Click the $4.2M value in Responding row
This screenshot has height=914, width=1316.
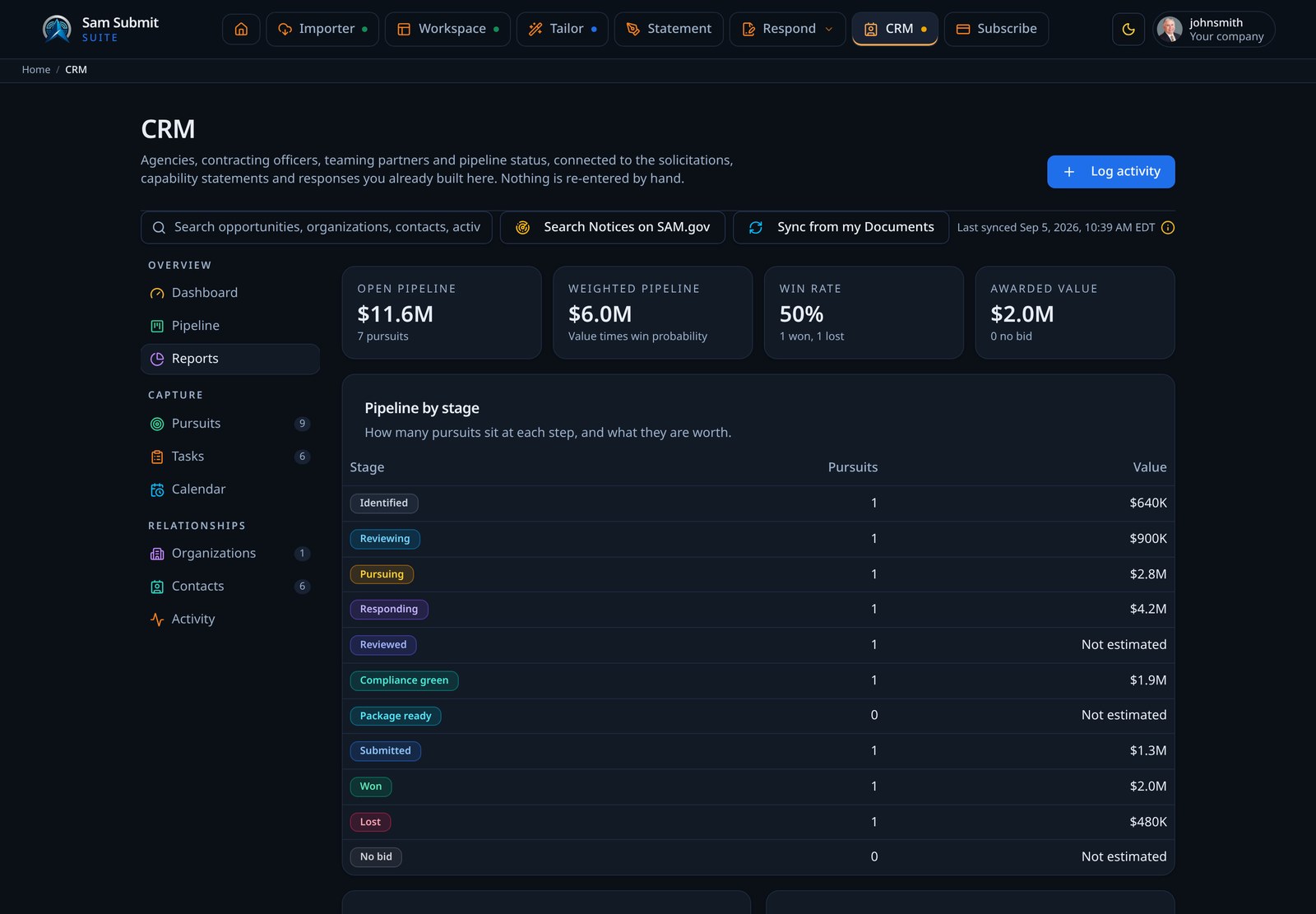pos(1148,610)
